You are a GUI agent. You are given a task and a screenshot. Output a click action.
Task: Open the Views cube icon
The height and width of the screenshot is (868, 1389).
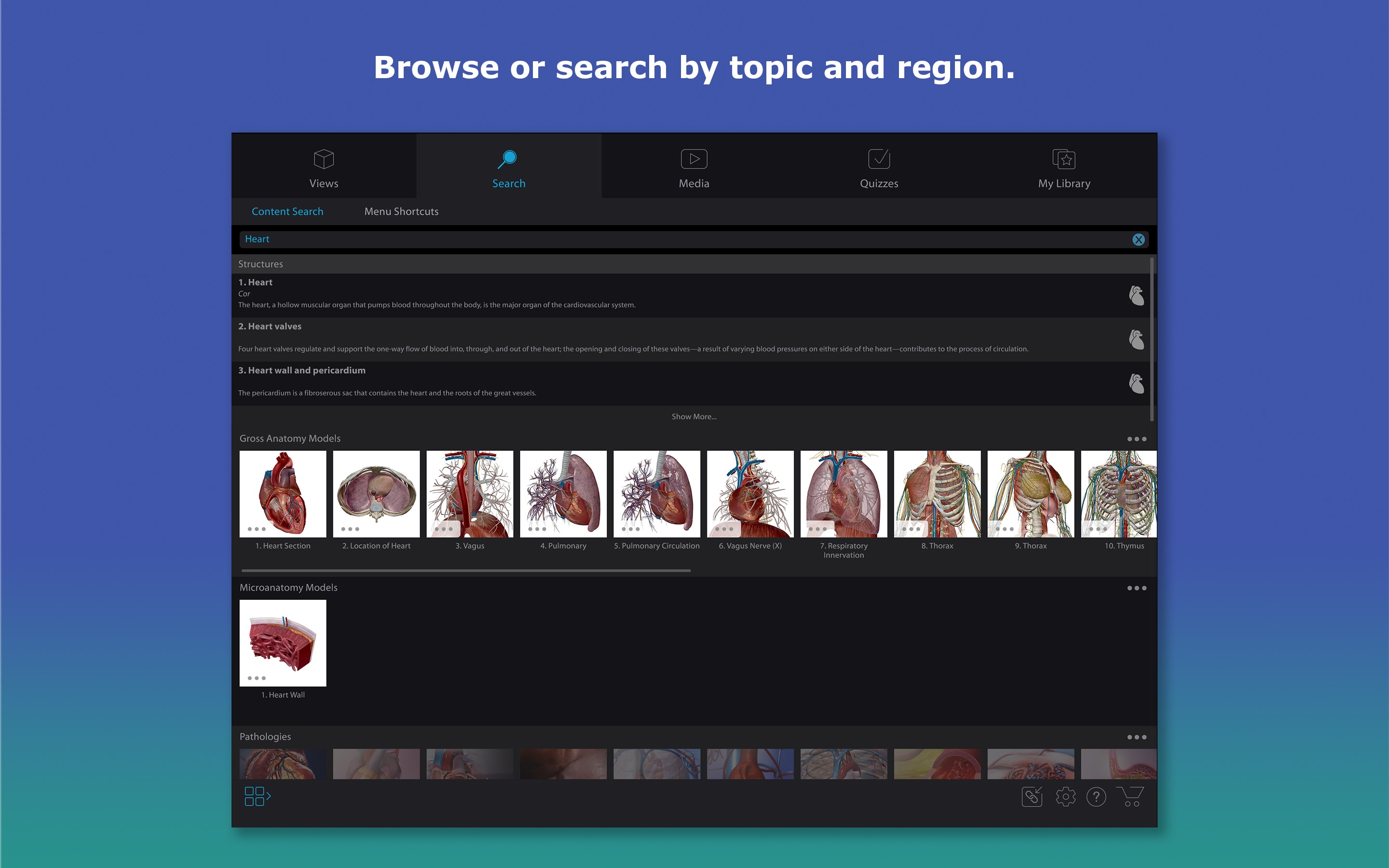point(324,160)
